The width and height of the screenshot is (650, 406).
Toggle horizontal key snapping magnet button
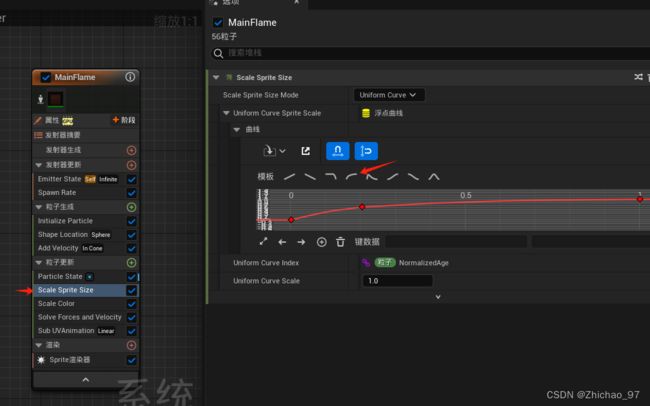[337, 151]
